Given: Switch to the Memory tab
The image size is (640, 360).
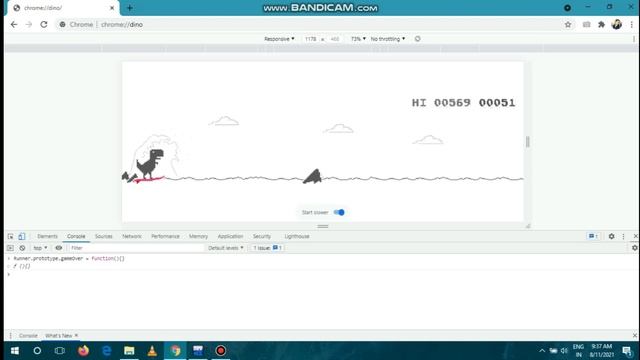Looking at the screenshot, I should click(x=198, y=236).
